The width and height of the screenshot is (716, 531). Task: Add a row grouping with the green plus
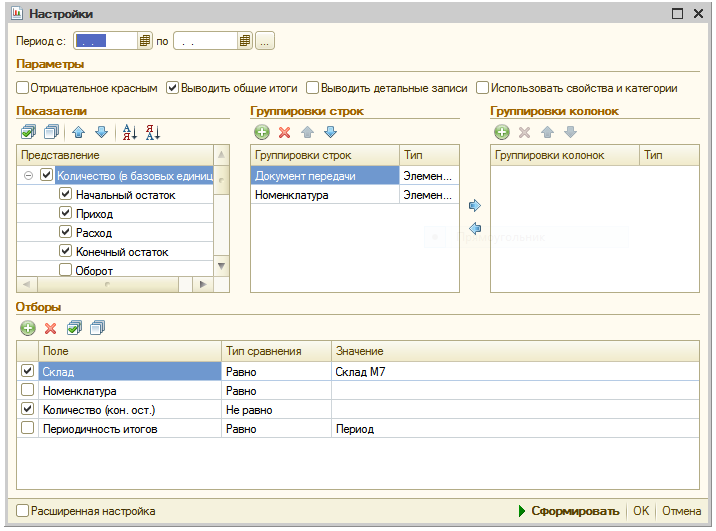tap(262, 132)
